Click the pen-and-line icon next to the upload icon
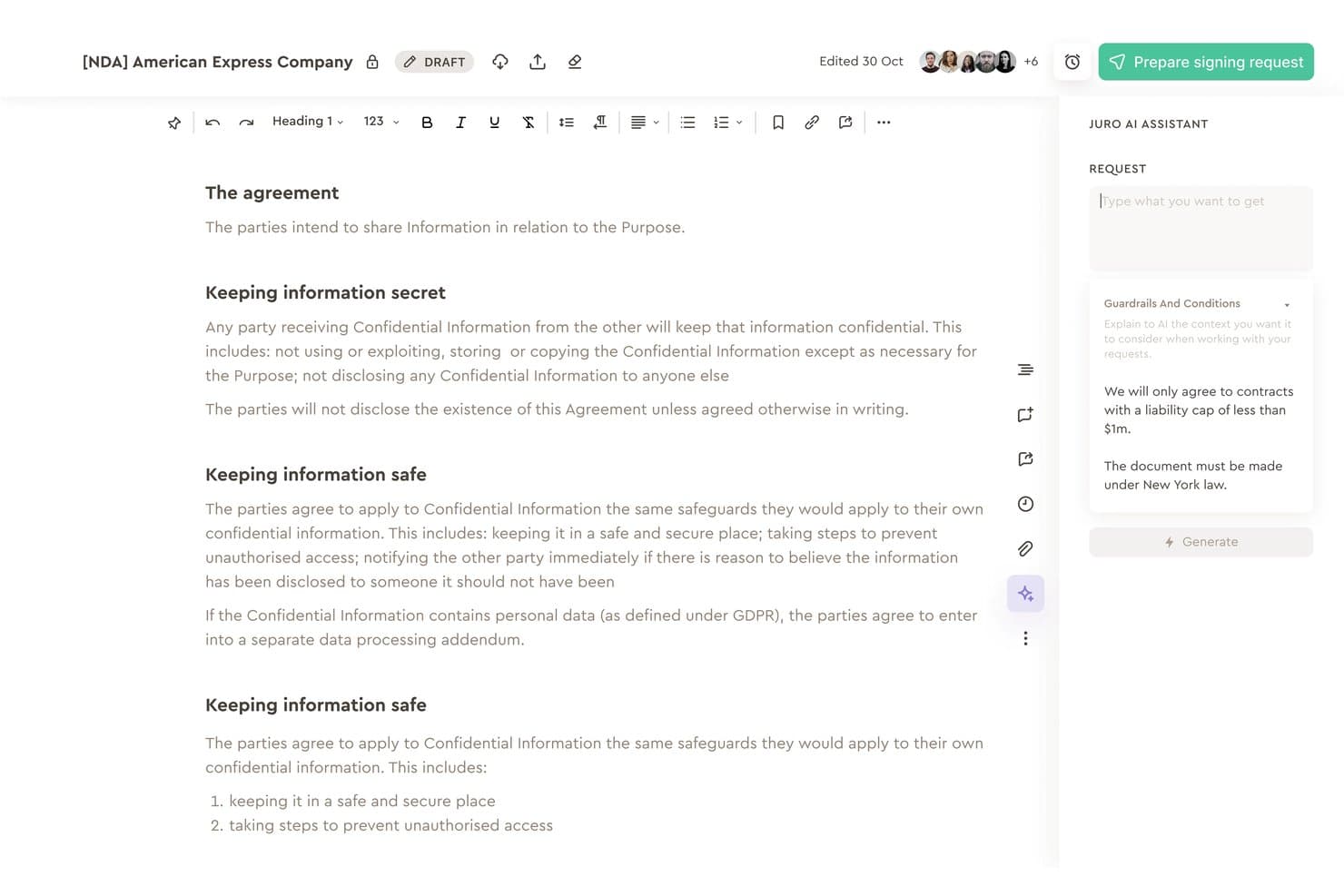1344x896 pixels. point(575,62)
